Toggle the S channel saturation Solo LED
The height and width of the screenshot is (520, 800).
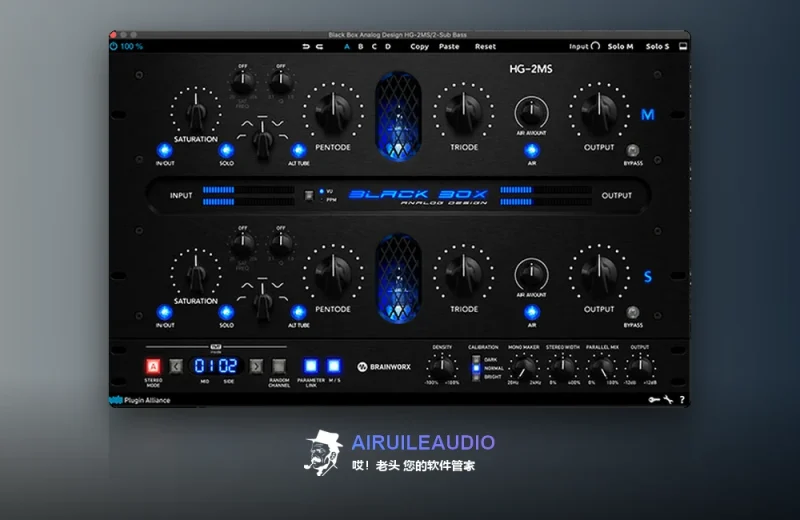tap(227, 312)
